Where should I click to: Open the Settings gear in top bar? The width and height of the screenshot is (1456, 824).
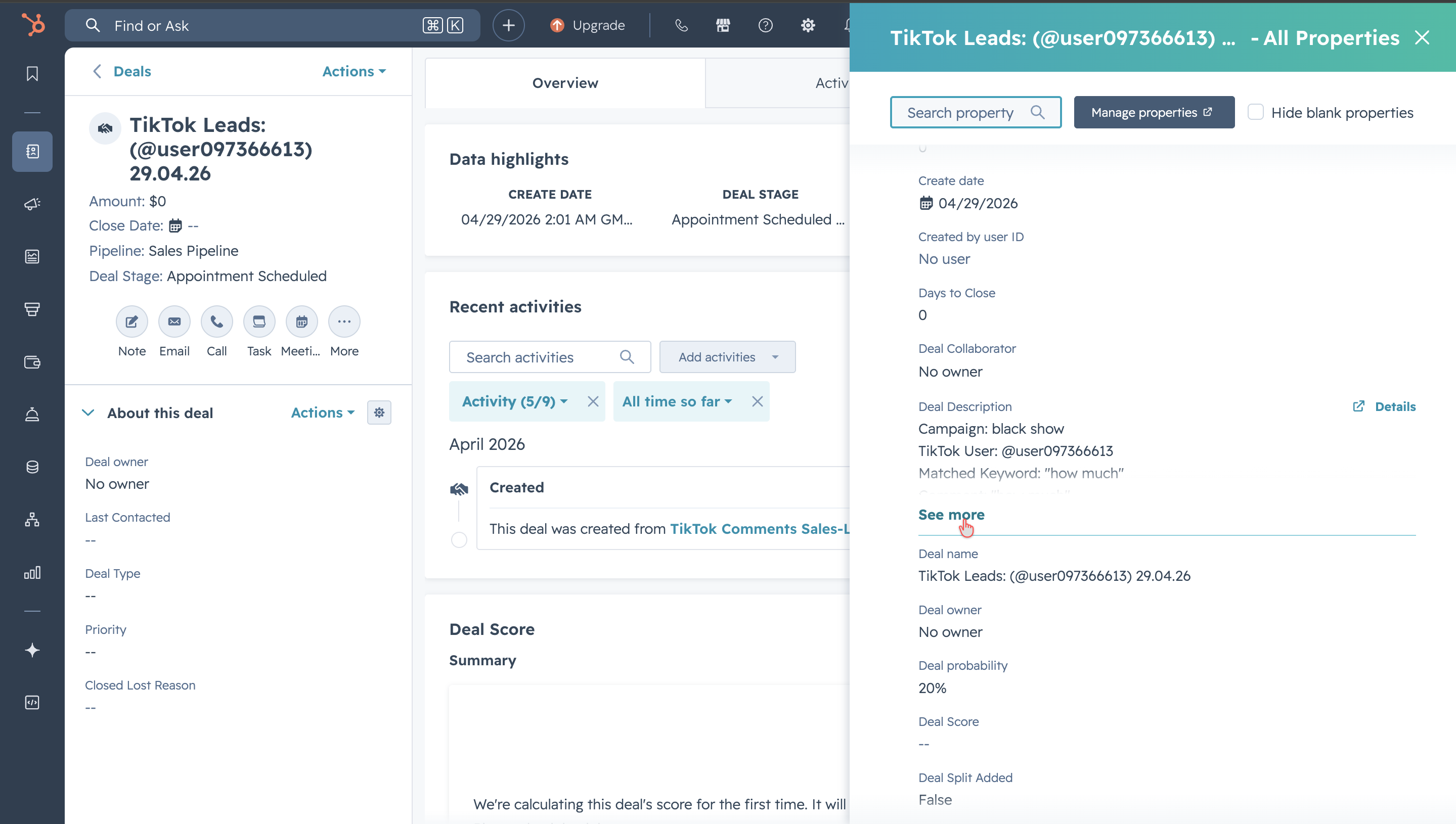[808, 25]
